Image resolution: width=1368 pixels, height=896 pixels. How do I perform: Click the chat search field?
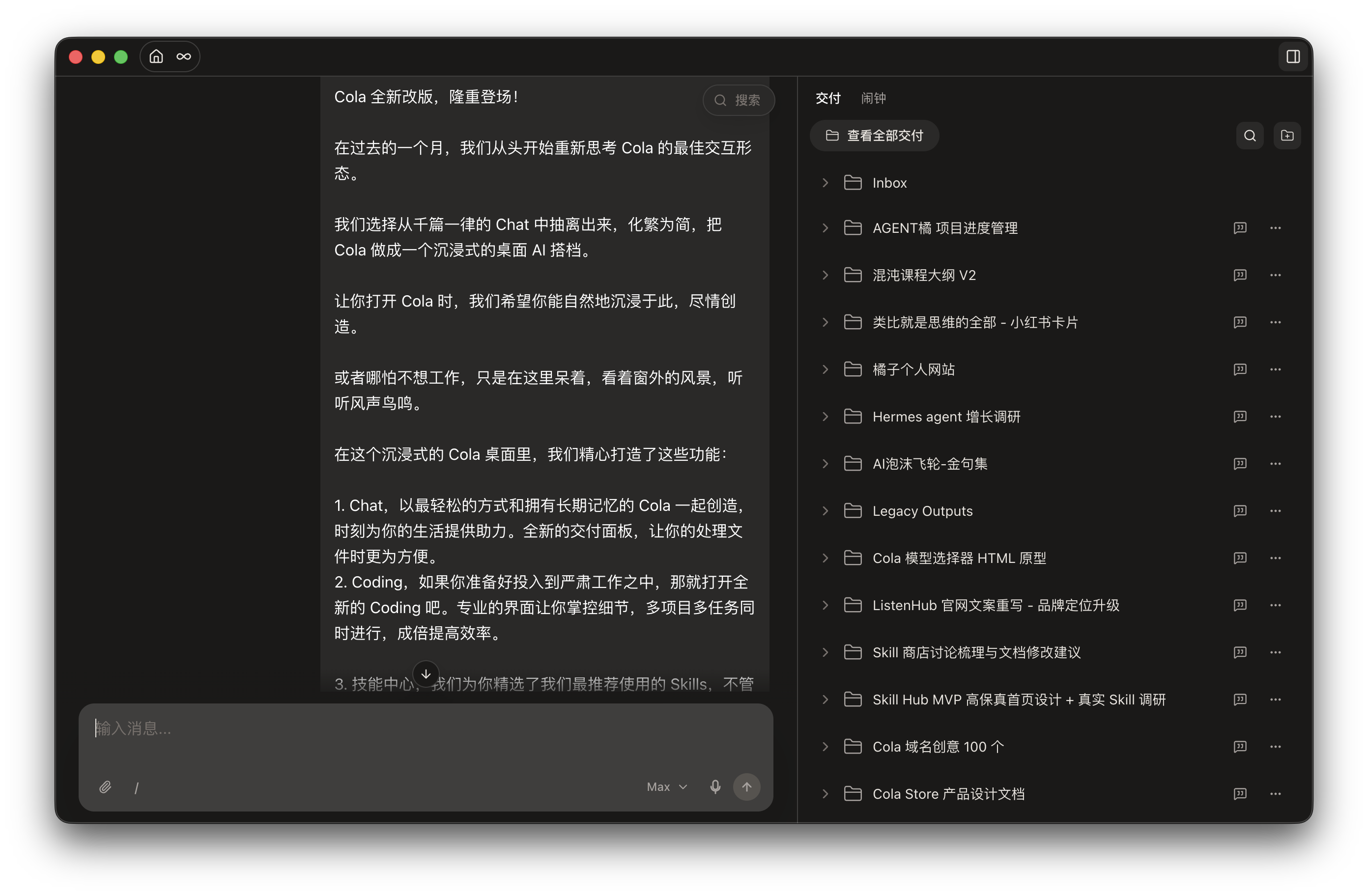pos(739,100)
